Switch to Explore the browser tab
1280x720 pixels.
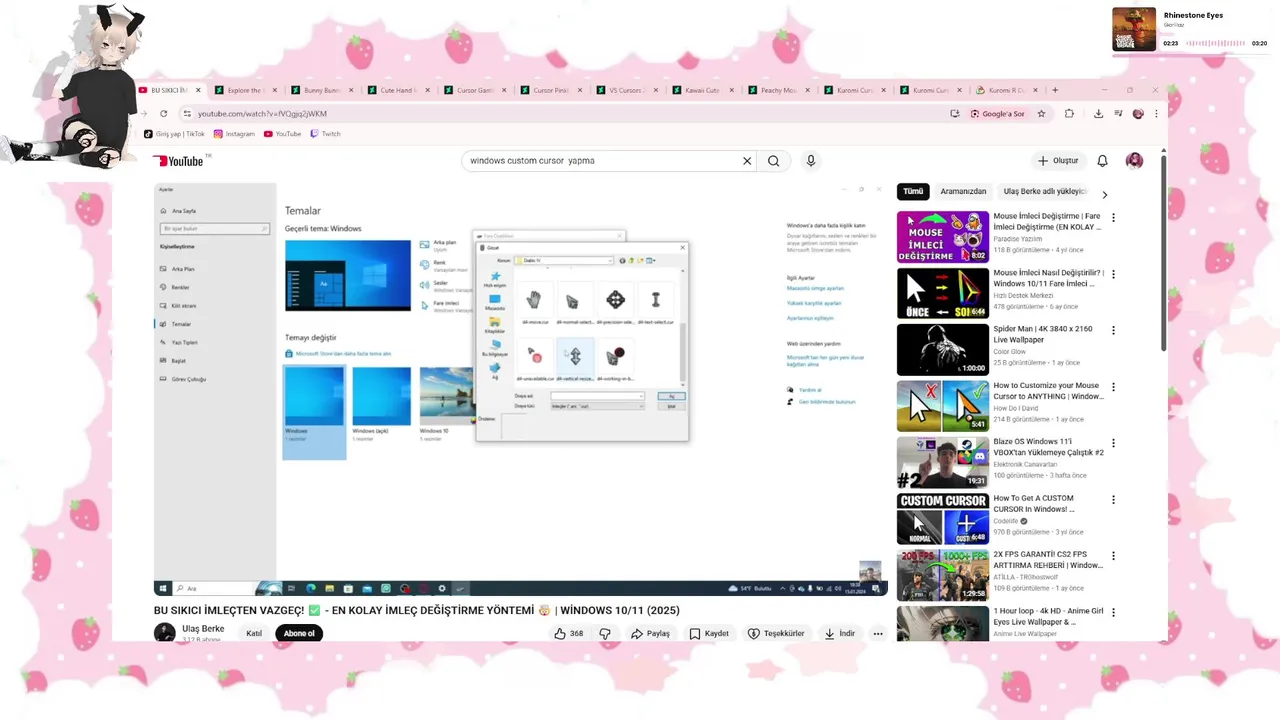pyautogui.click(x=246, y=90)
